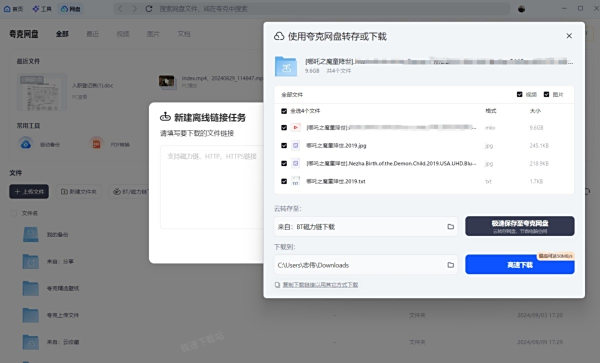Click the dark 上传文件 upload button

[x=29, y=192]
